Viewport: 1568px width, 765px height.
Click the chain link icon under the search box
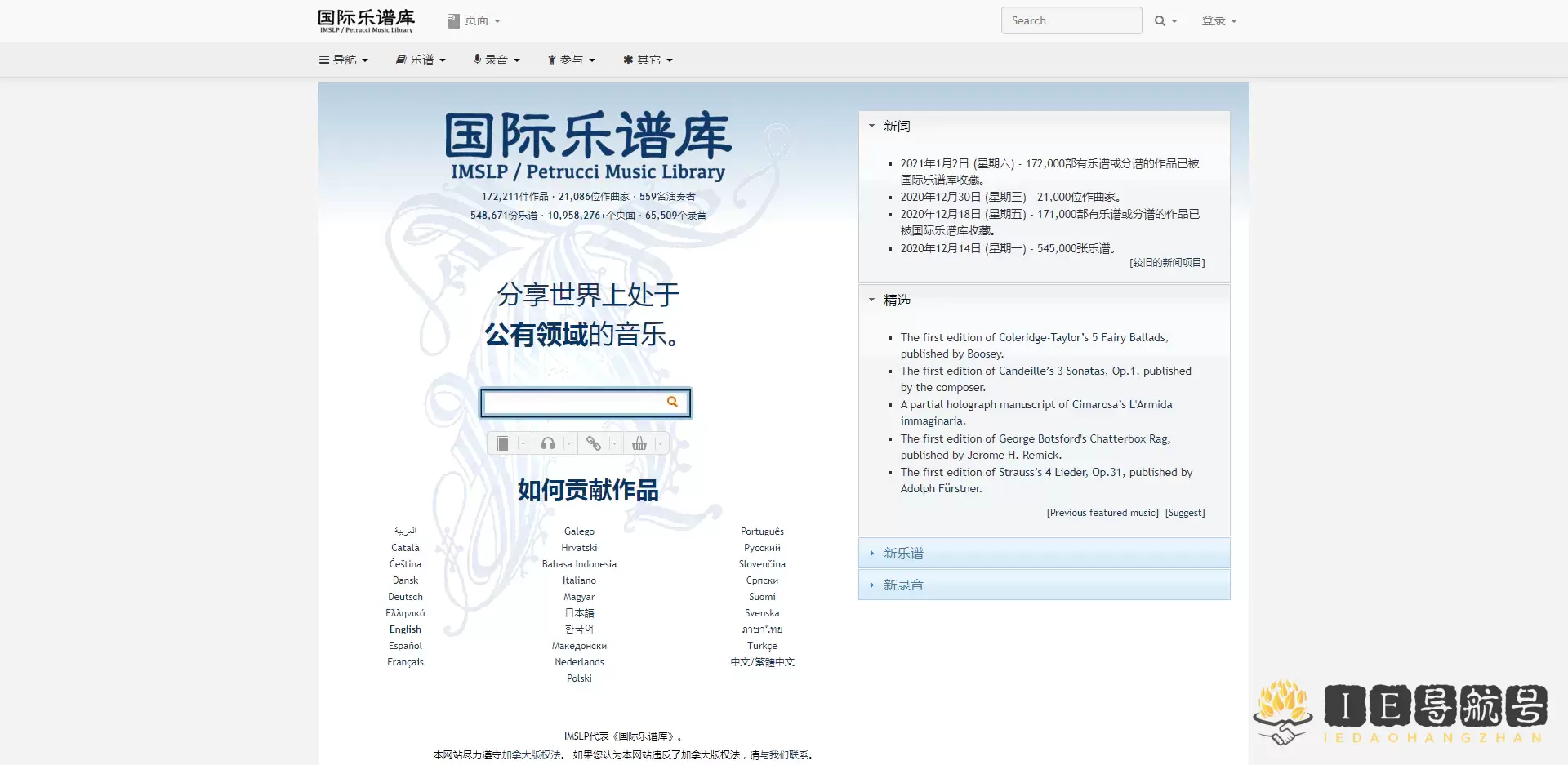594,443
